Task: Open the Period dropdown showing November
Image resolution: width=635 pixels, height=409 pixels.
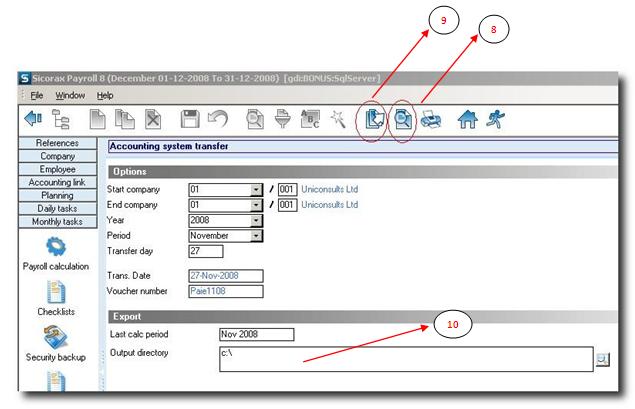Action: point(256,235)
